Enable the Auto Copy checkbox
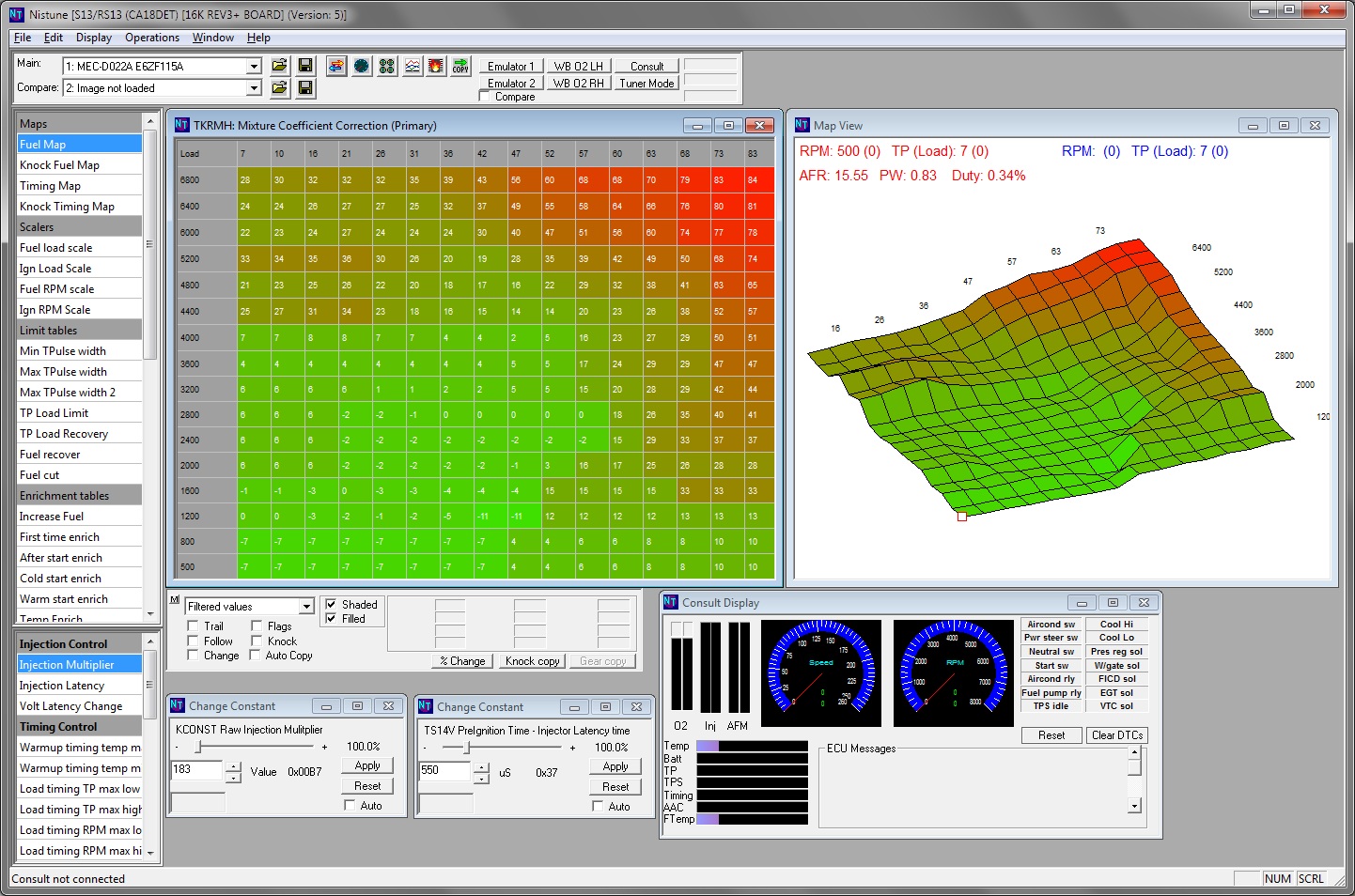Screen dimensions: 1355x896 tap(255, 656)
